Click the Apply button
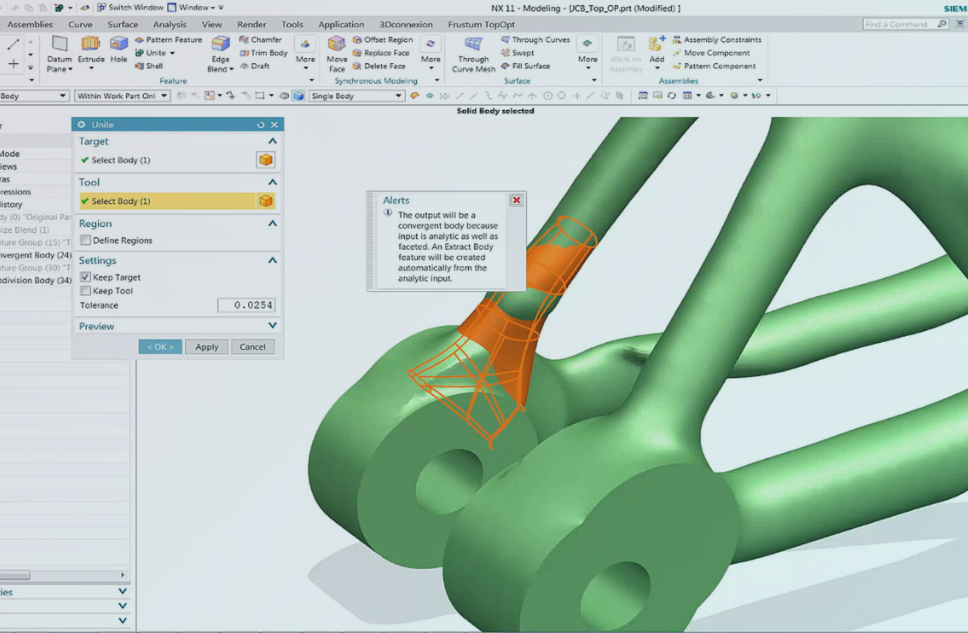Viewport: 968px width, 633px height. click(x=207, y=346)
